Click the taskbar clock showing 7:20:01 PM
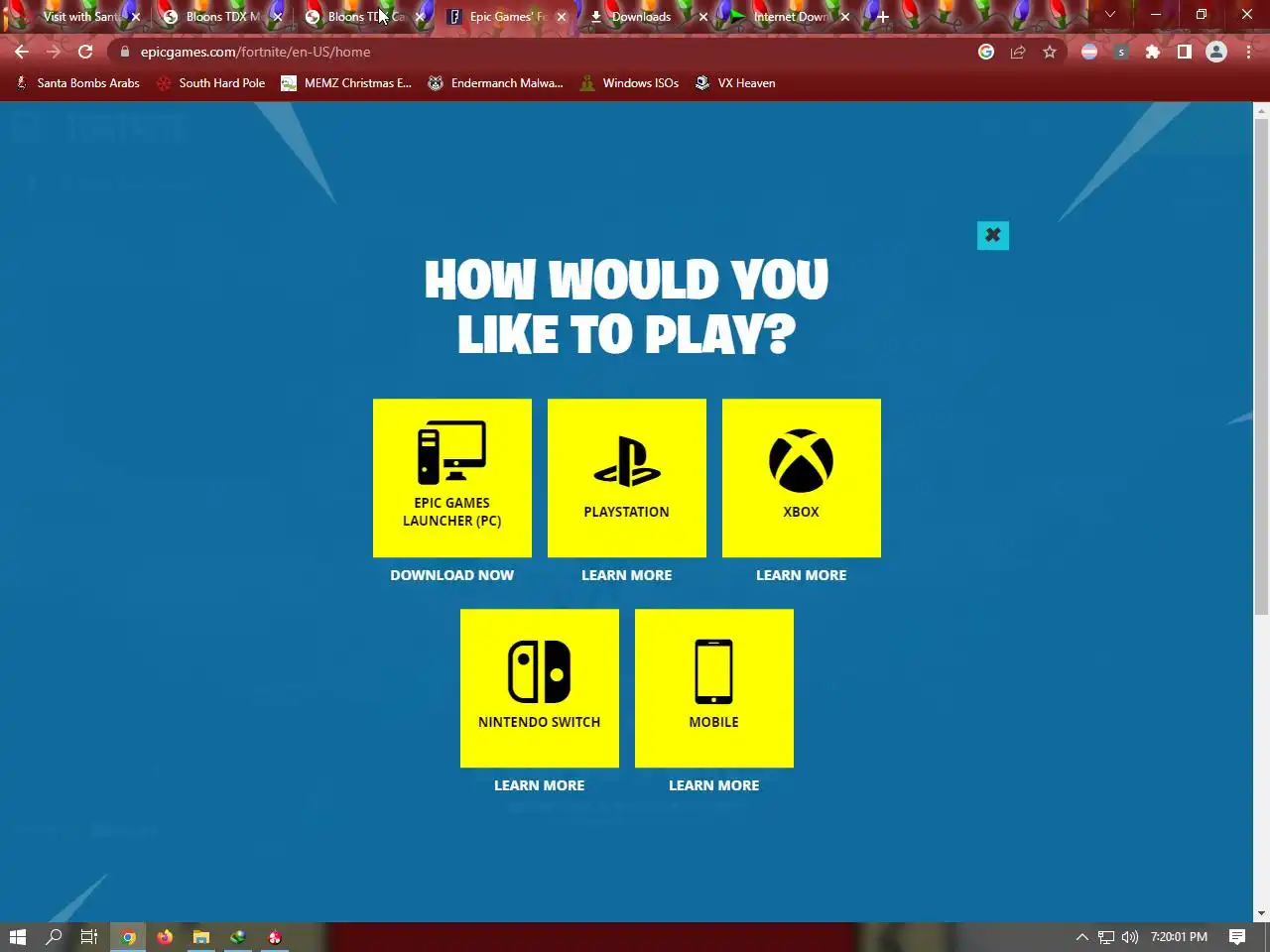1270x952 pixels. 1179,937
